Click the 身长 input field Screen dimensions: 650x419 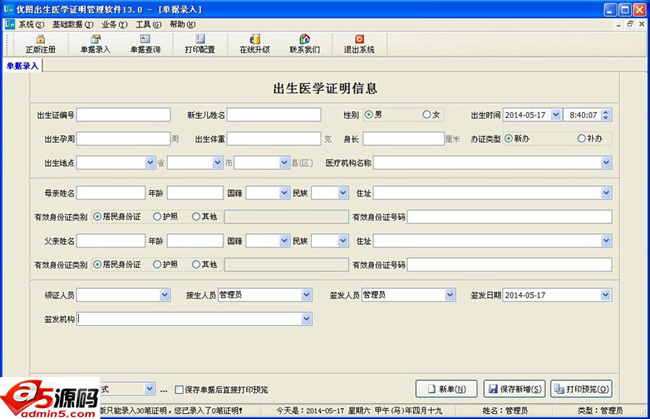click(x=404, y=138)
